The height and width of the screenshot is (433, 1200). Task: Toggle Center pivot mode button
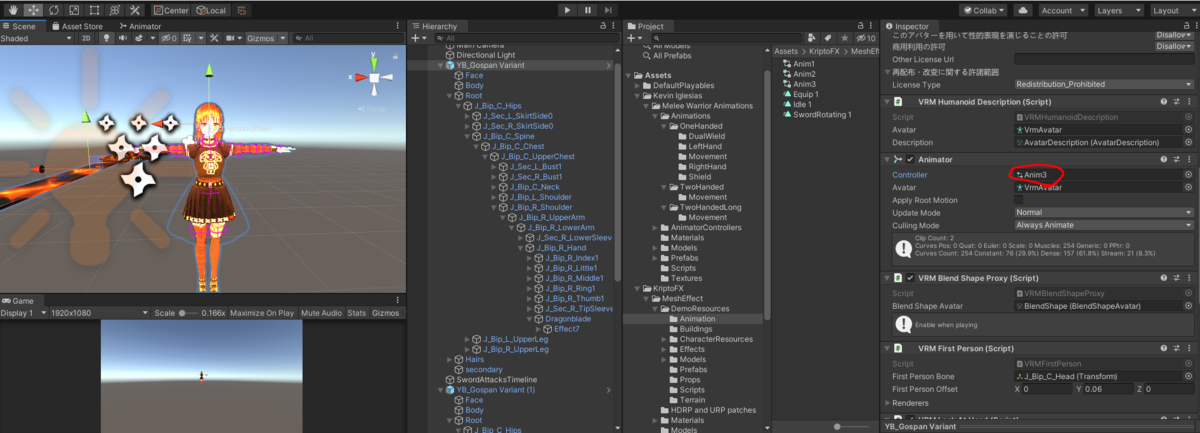click(172, 10)
